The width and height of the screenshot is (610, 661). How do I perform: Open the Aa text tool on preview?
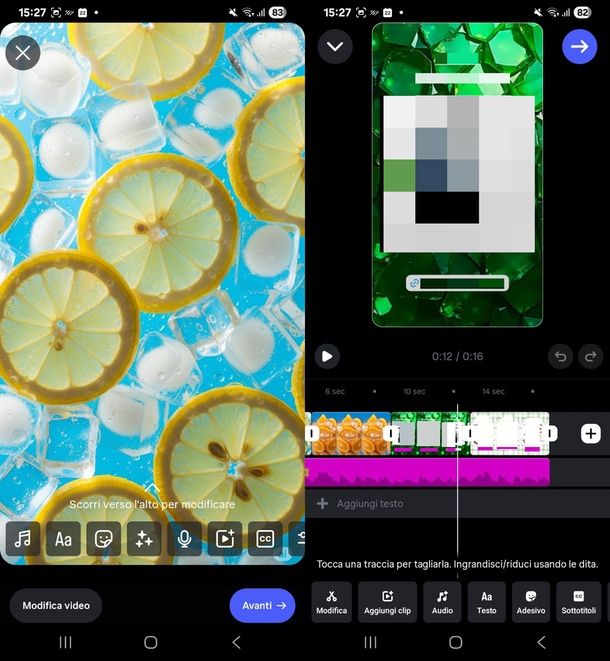[x=63, y=539]
